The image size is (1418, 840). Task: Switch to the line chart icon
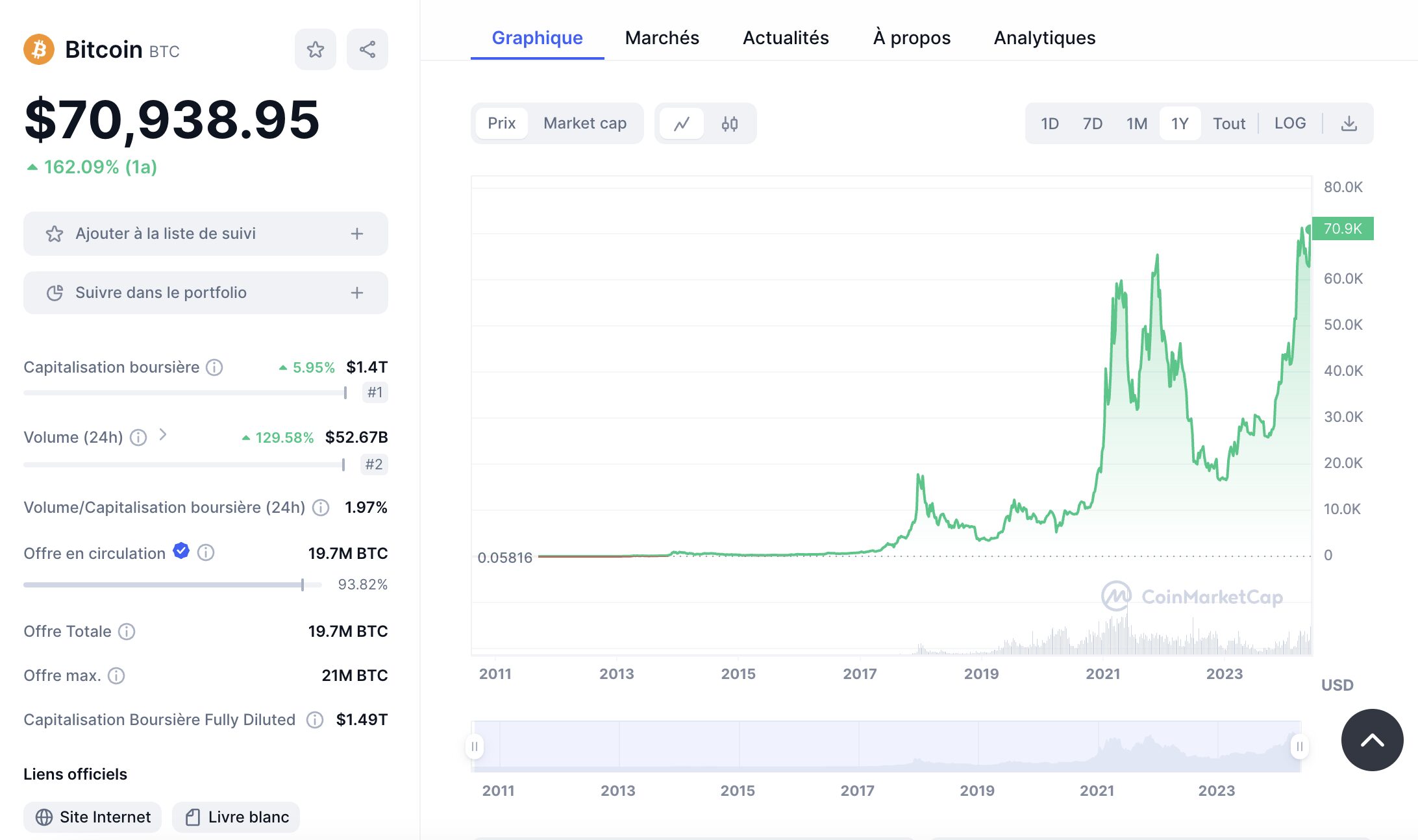tap(682, 123)
